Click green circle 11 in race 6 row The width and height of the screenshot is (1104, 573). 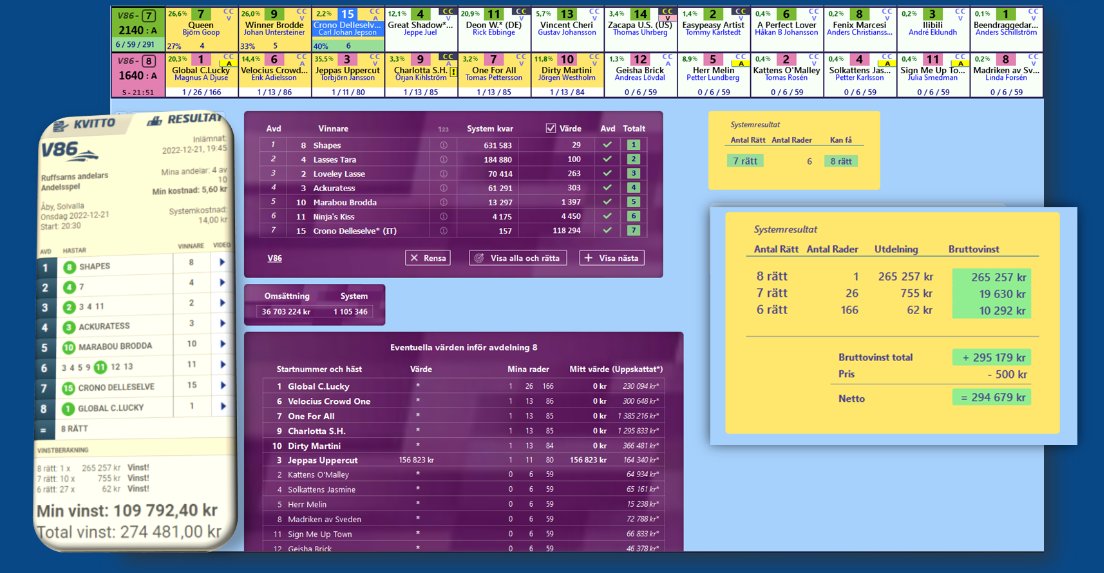(x=100, y=367)
